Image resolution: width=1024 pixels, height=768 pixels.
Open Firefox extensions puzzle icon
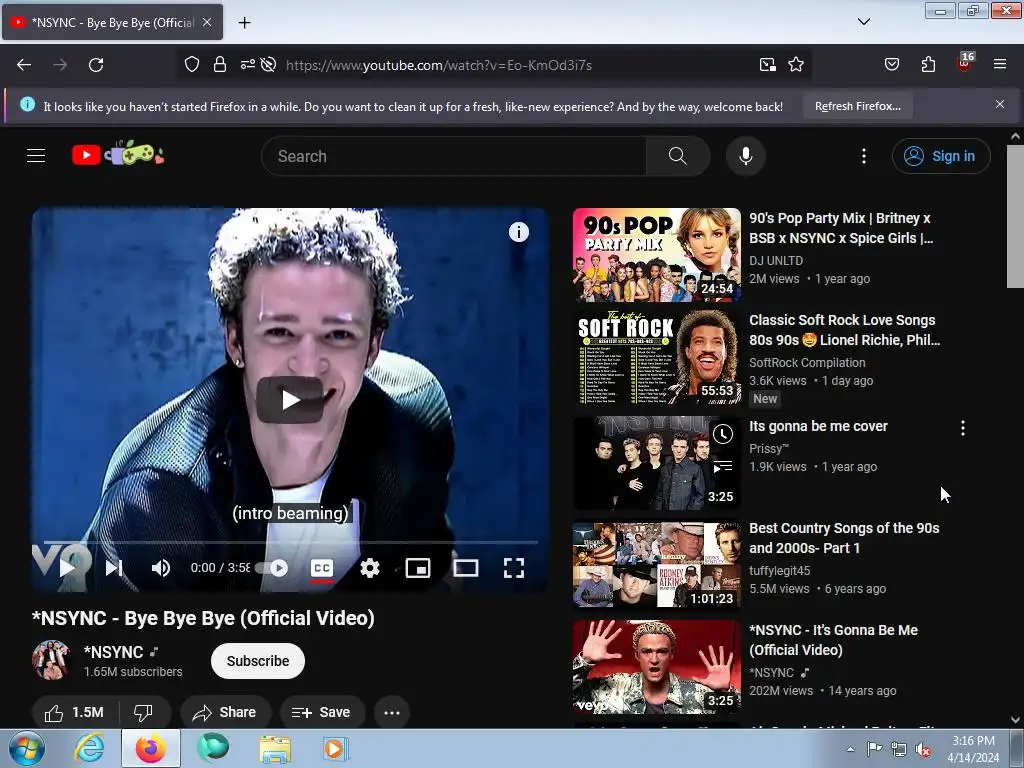pos(928,64)
